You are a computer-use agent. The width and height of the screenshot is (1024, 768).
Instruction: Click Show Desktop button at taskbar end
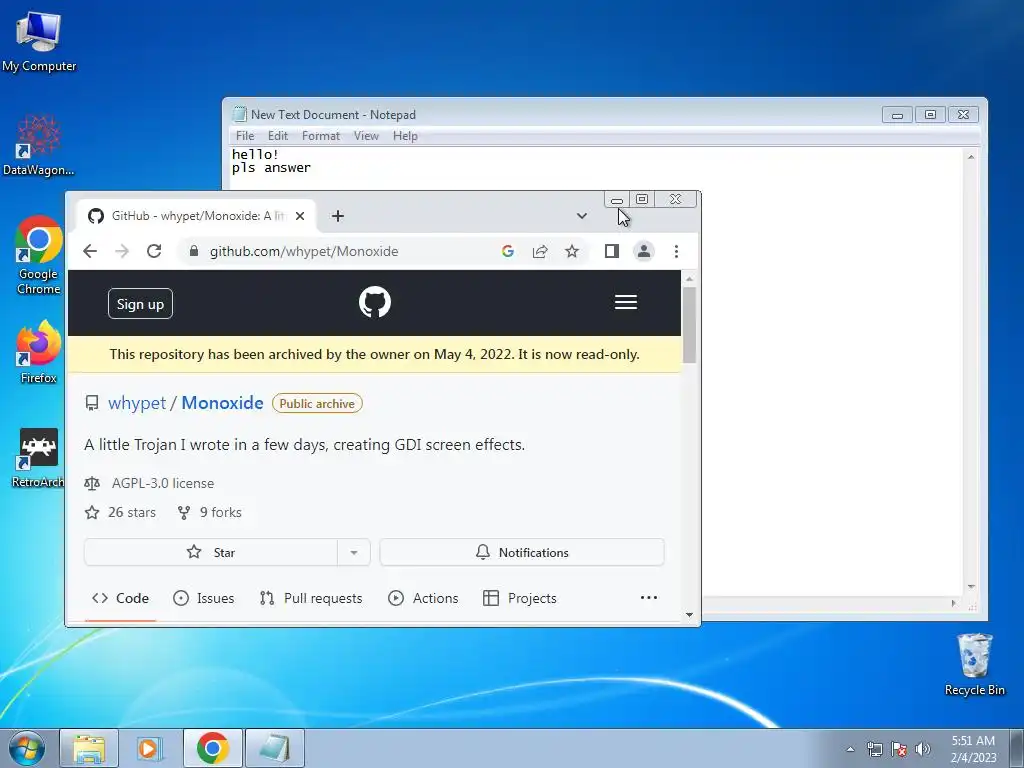pyautogui.click(x=1017, y=748)
